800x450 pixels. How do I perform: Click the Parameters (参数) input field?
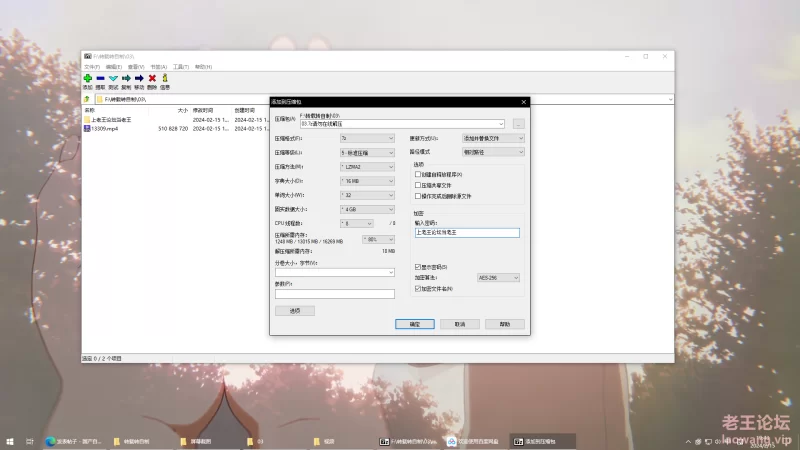[x=335, y=294]
